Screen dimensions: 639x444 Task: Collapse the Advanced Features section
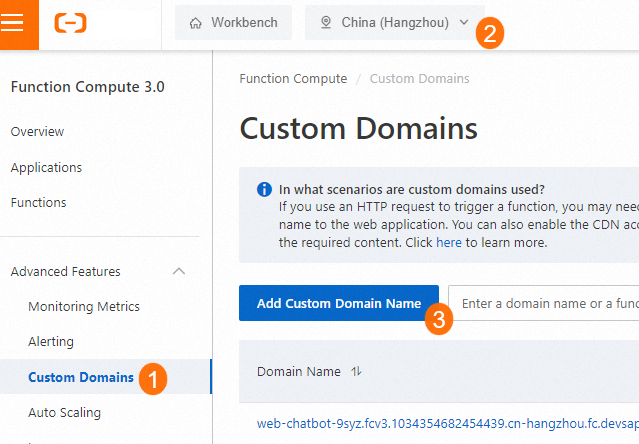[179, 271]
